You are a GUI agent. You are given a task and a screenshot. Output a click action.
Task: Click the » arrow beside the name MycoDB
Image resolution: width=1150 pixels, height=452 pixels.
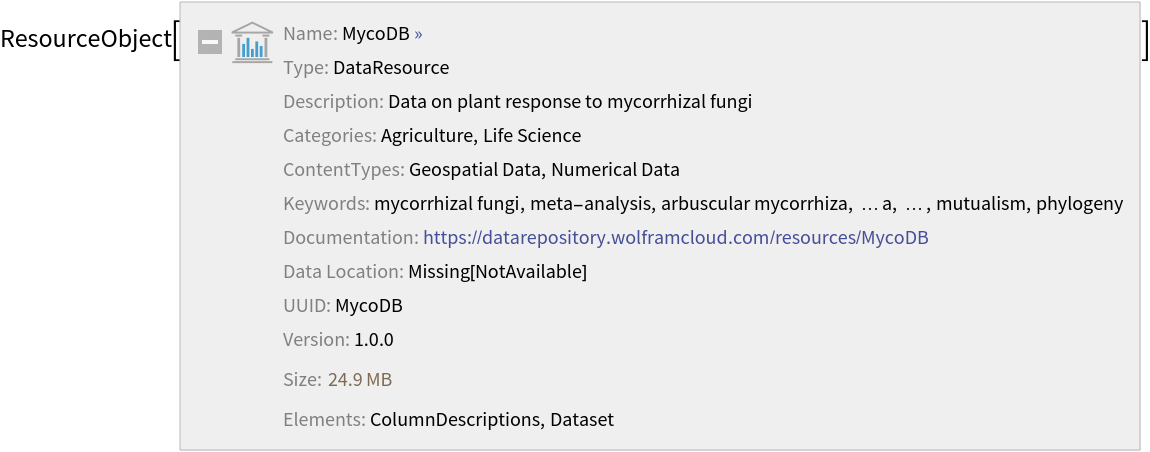click(x=418, y=34)
